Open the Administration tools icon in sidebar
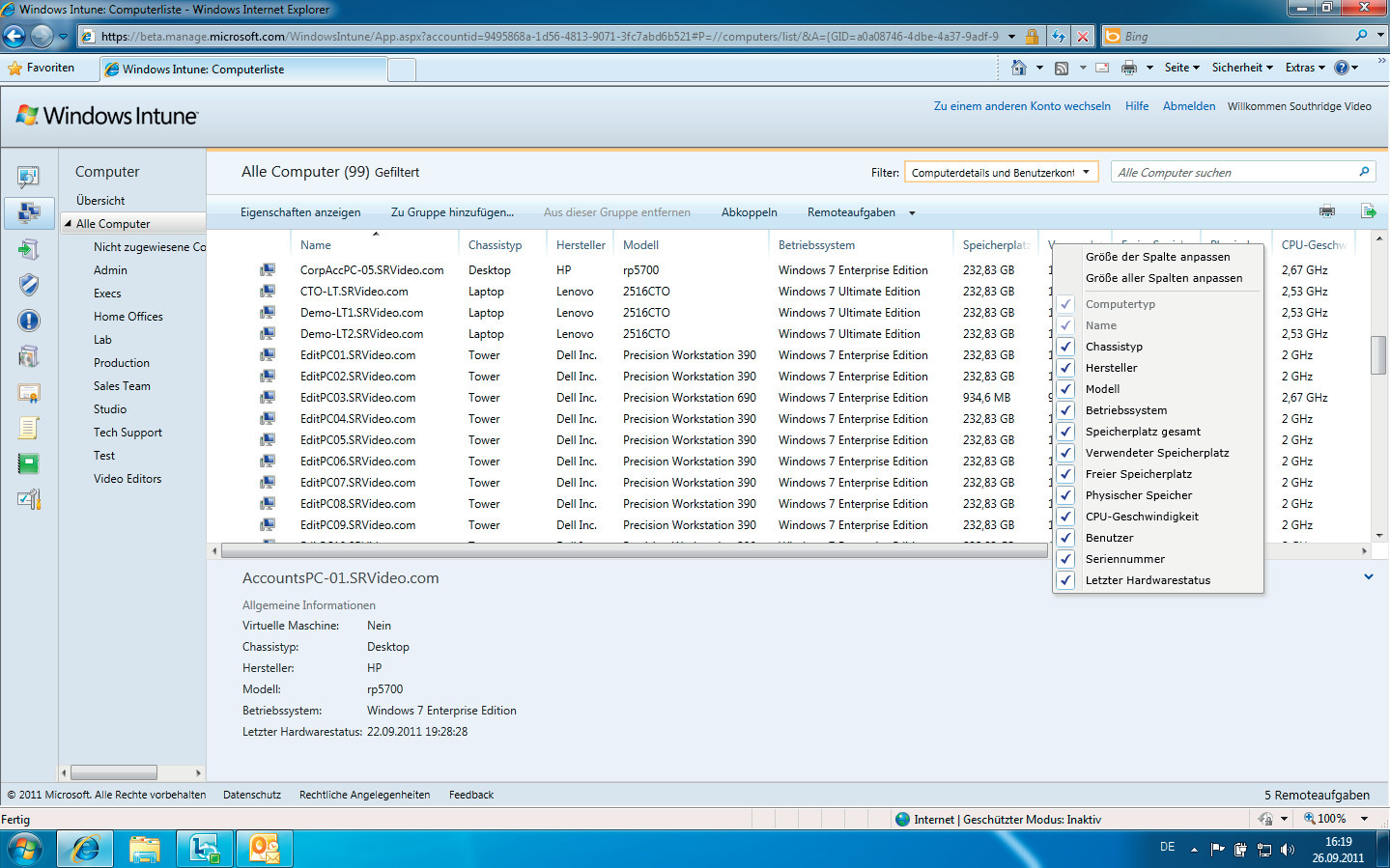 [29, 499]
